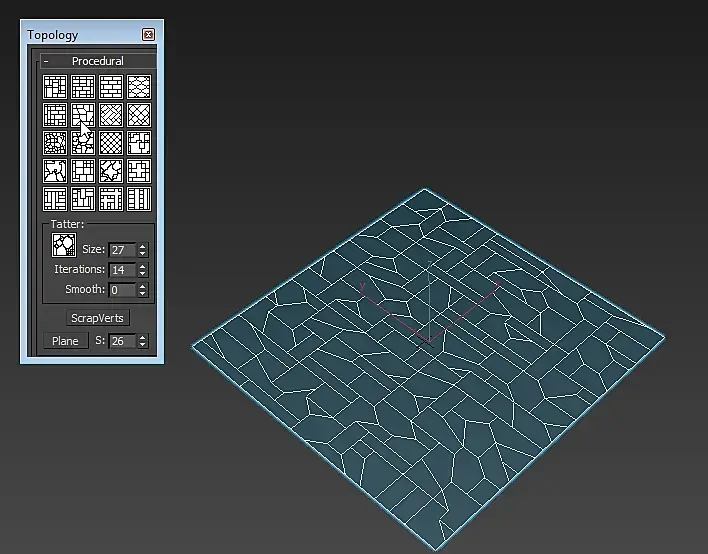Viewport: 708px width, 554px height.
Task: Apply the framed brick pattern, row two, first icon
Action: [x=55, y=115]
